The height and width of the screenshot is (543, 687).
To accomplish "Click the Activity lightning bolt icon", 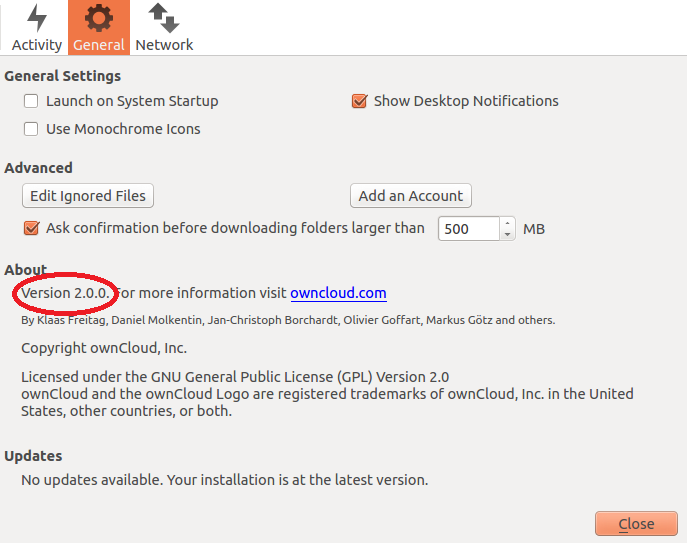I will tap(37, 18).
